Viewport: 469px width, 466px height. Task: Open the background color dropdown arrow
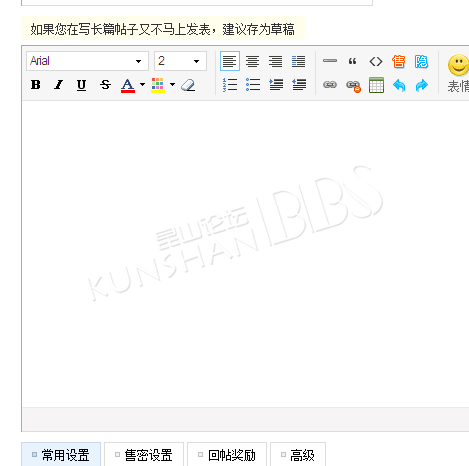point(172,85)
